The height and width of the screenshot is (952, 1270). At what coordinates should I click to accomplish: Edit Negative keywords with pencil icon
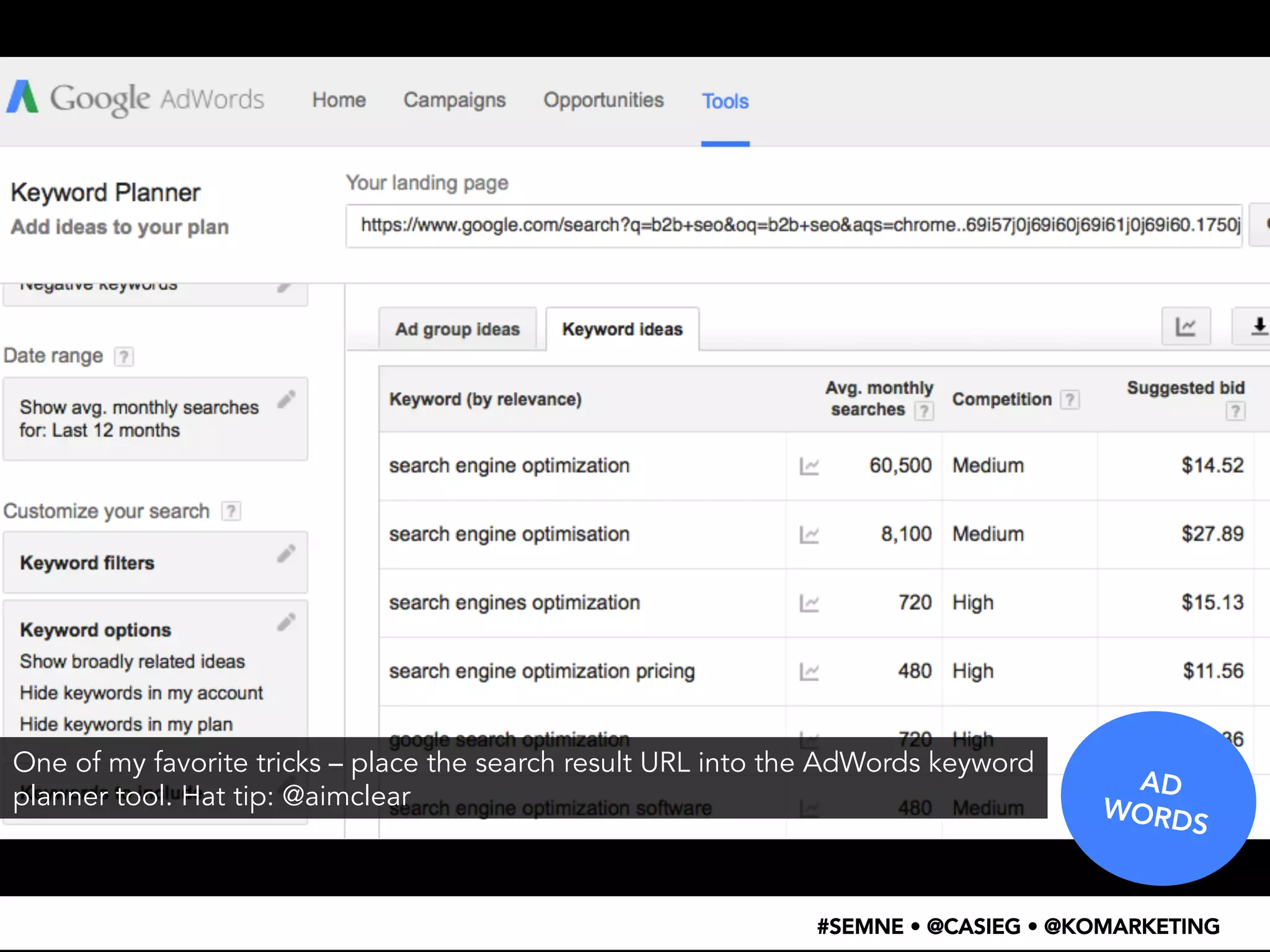[x=284, y=287]
